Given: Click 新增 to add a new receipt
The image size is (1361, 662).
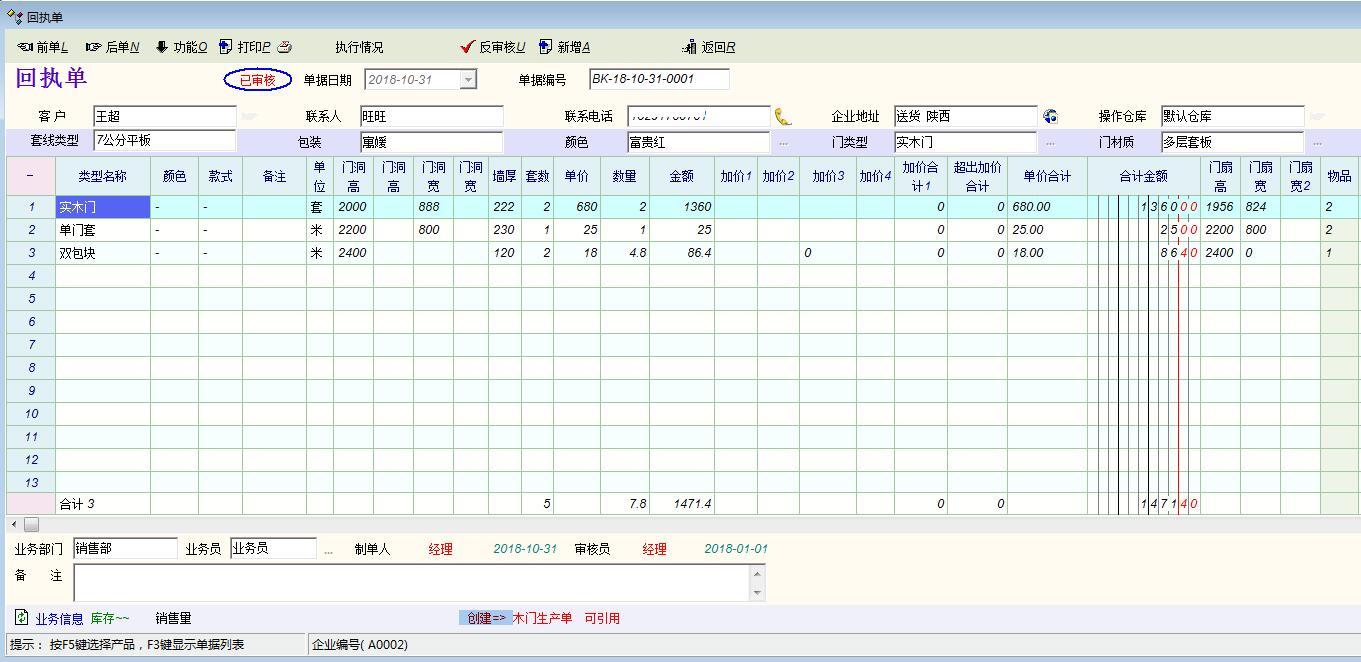Looking at the screenshot, I should [565, 47].
